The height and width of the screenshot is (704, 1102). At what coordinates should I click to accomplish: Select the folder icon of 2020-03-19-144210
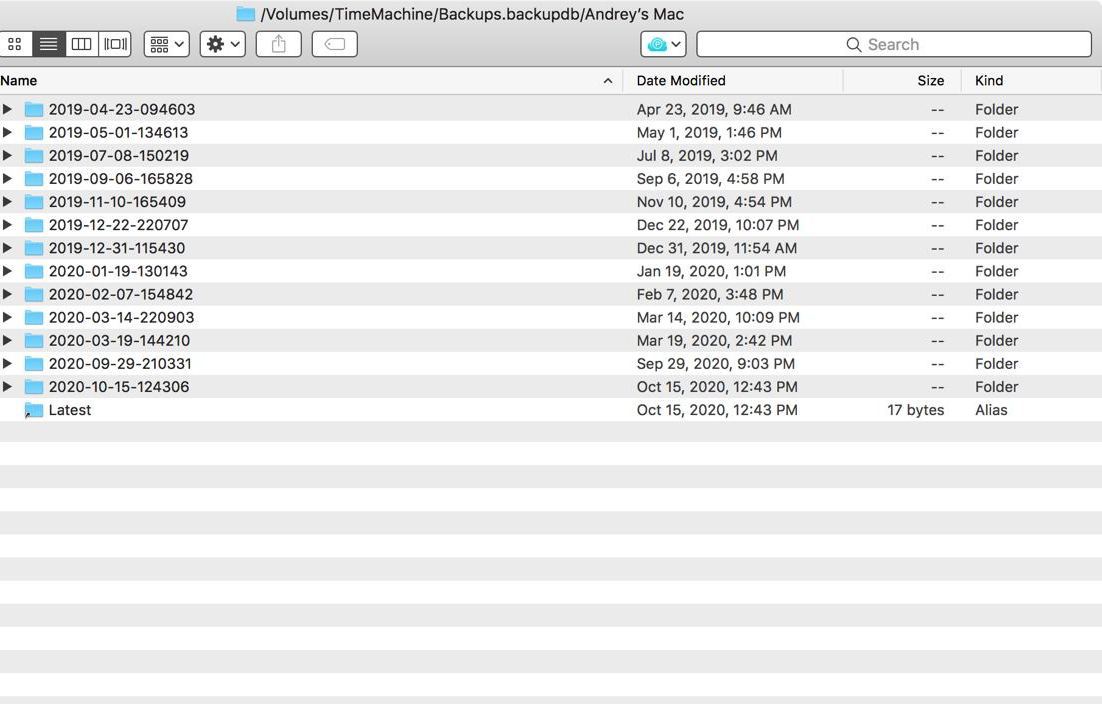[x=34, y=340]
